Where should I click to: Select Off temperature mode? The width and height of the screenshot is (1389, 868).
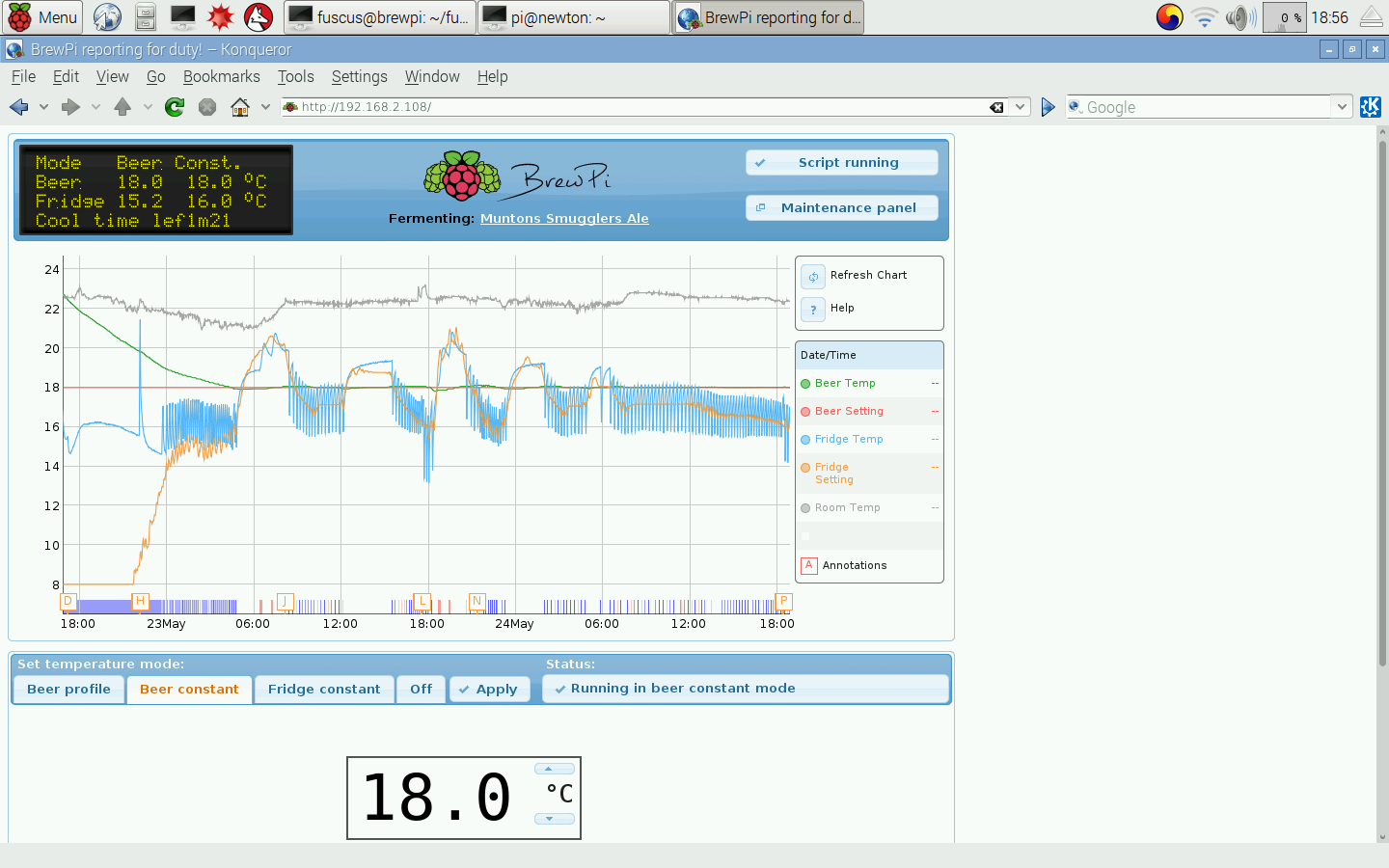pyautogui.click(x=421, y=689)
